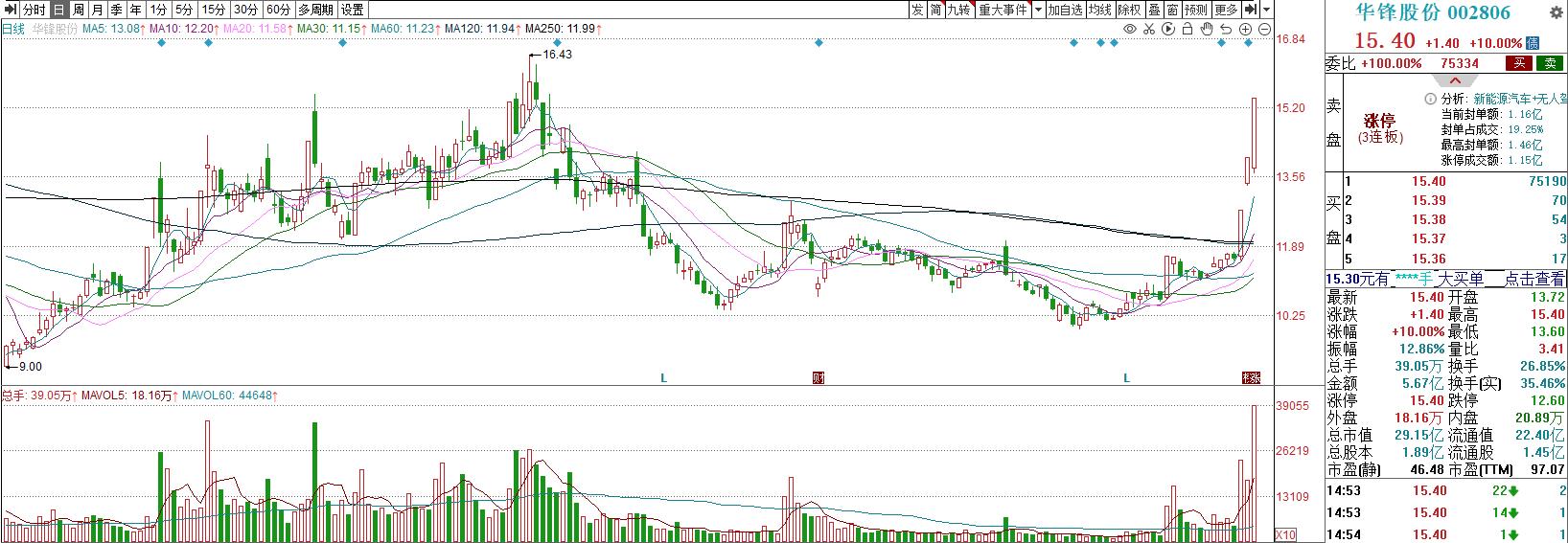Click 加自选 to add to watchlist

tap(1065, 10)
